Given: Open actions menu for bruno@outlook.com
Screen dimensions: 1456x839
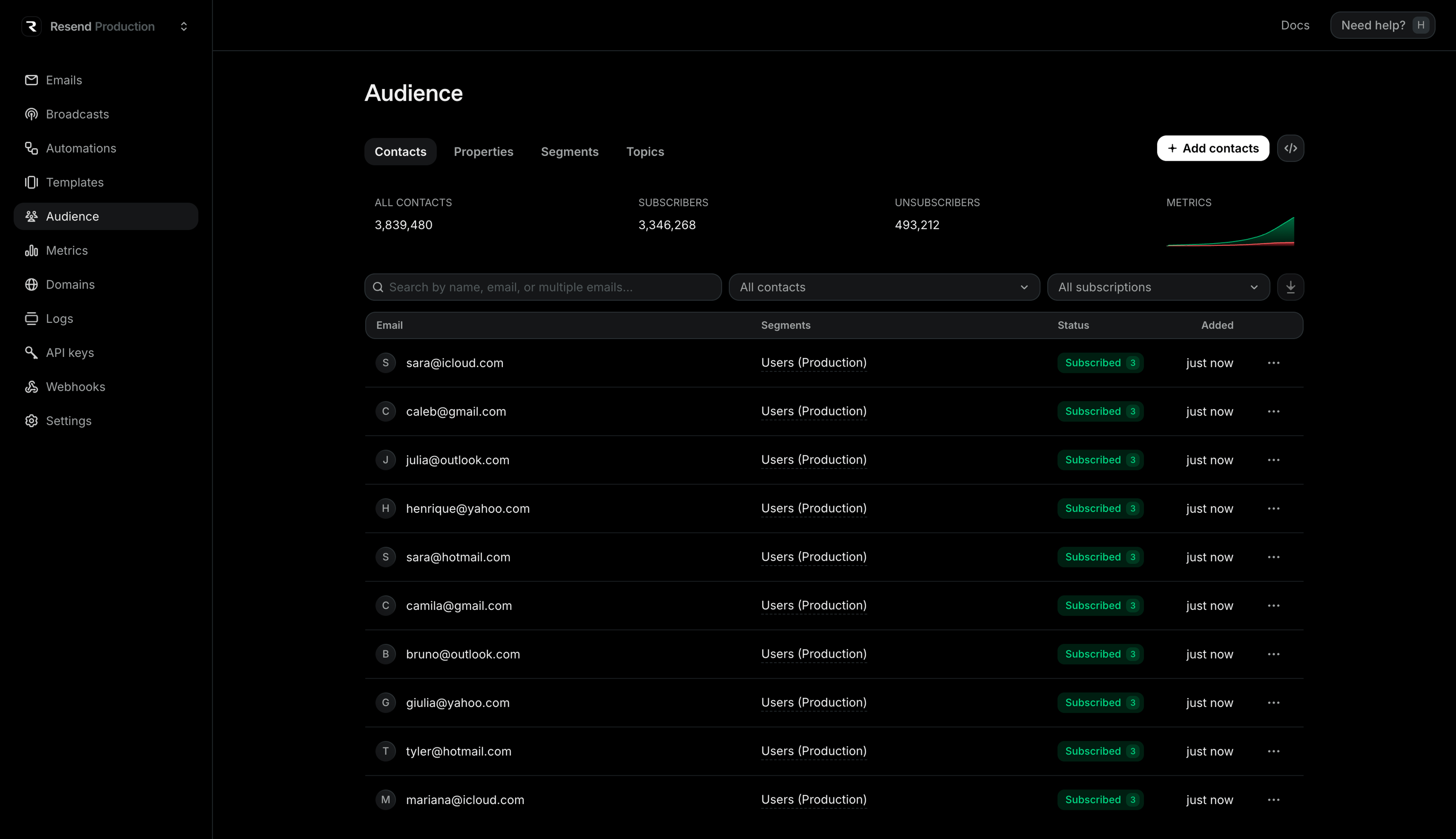Looking at the screenshot, I should click(1273, 654).
